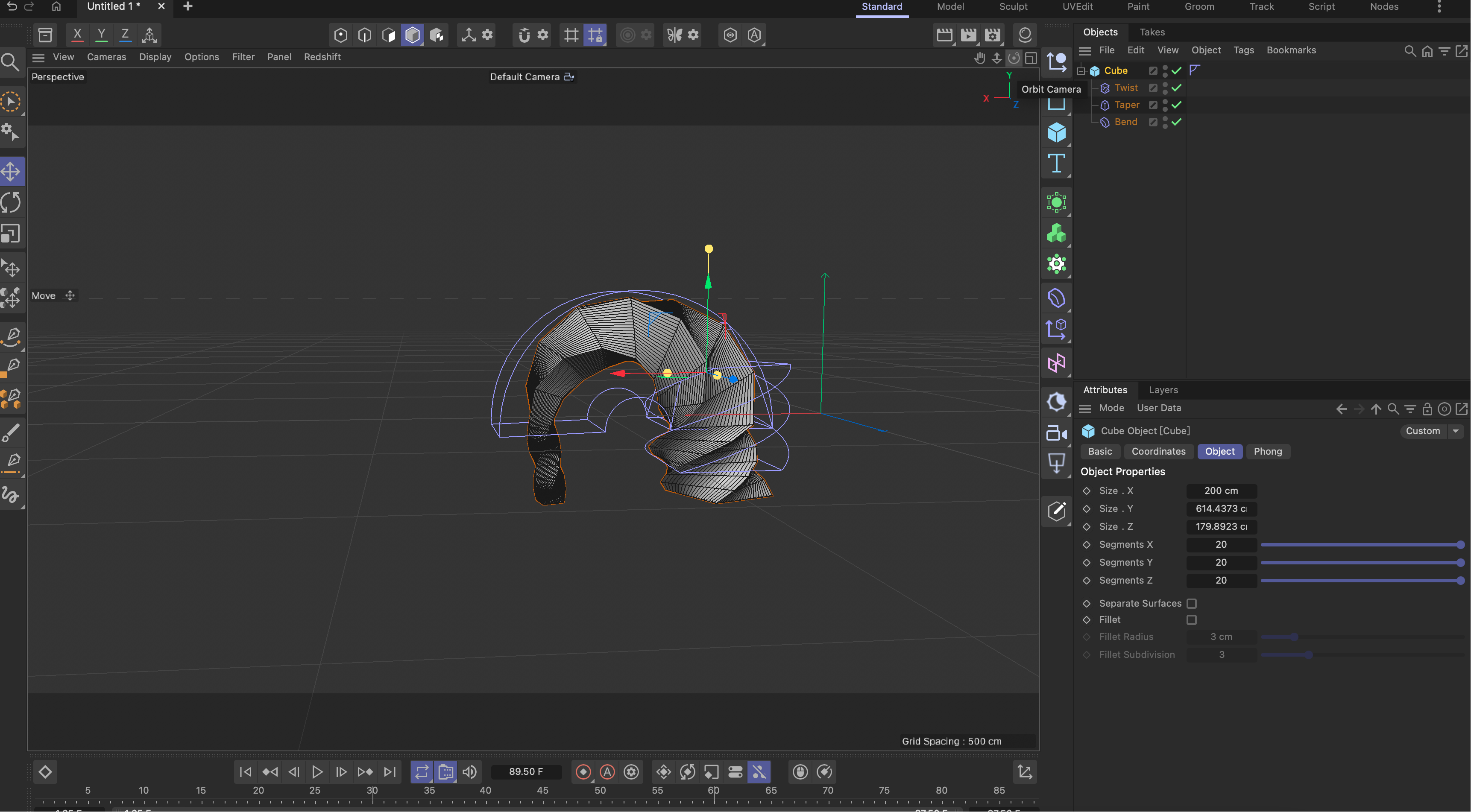Render the current view
The image size is (1471, 812).
944,35
